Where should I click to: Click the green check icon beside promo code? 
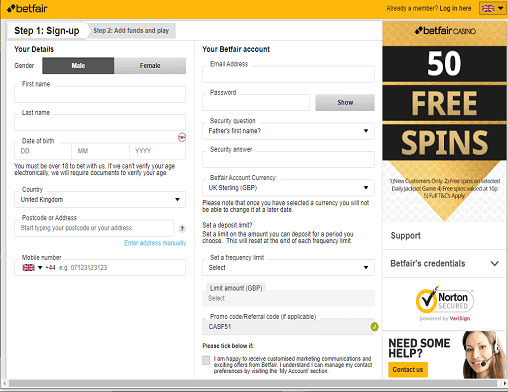tap(375, 327)
